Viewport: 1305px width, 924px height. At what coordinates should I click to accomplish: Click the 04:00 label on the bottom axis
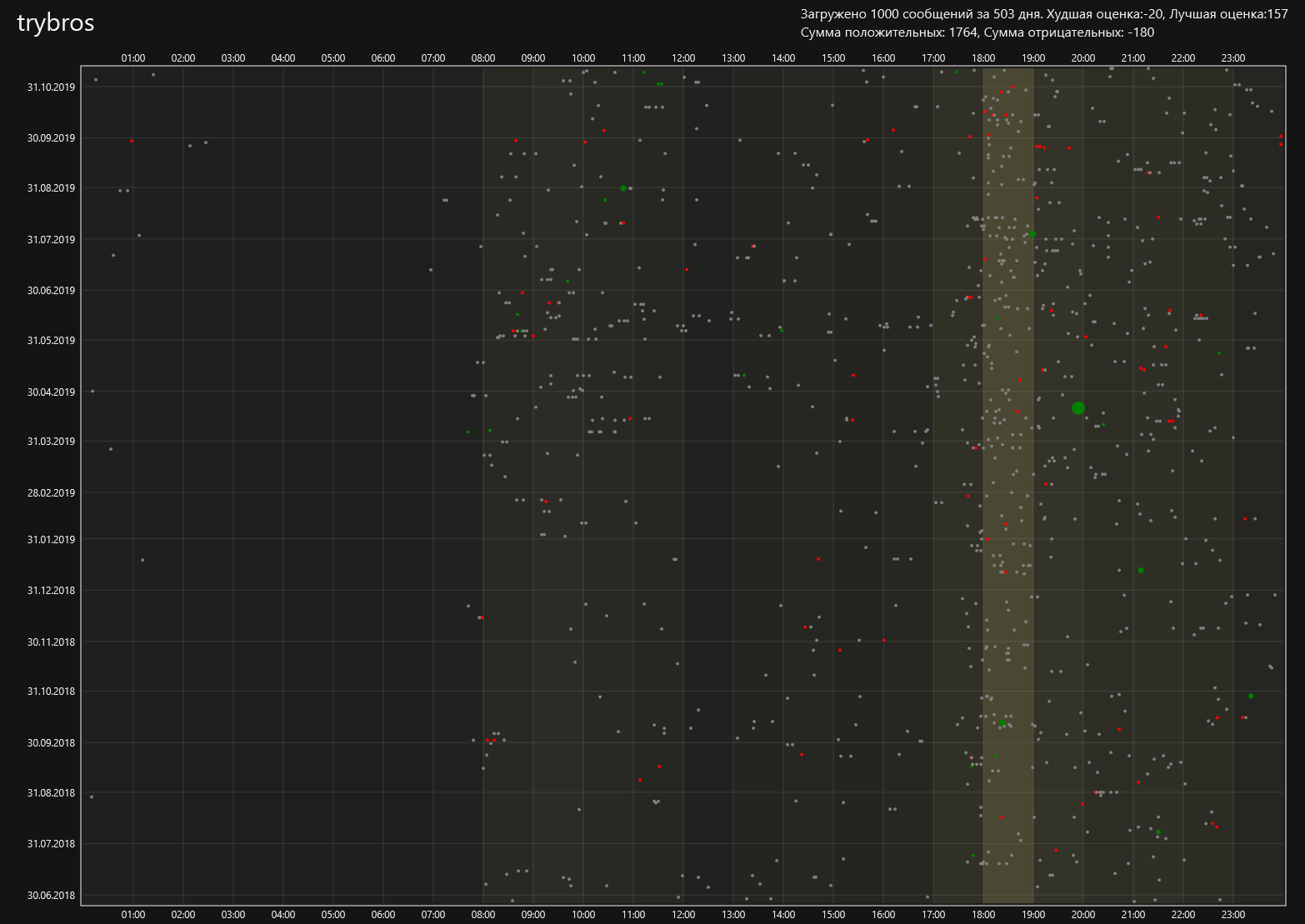click(x=283, y=914)
